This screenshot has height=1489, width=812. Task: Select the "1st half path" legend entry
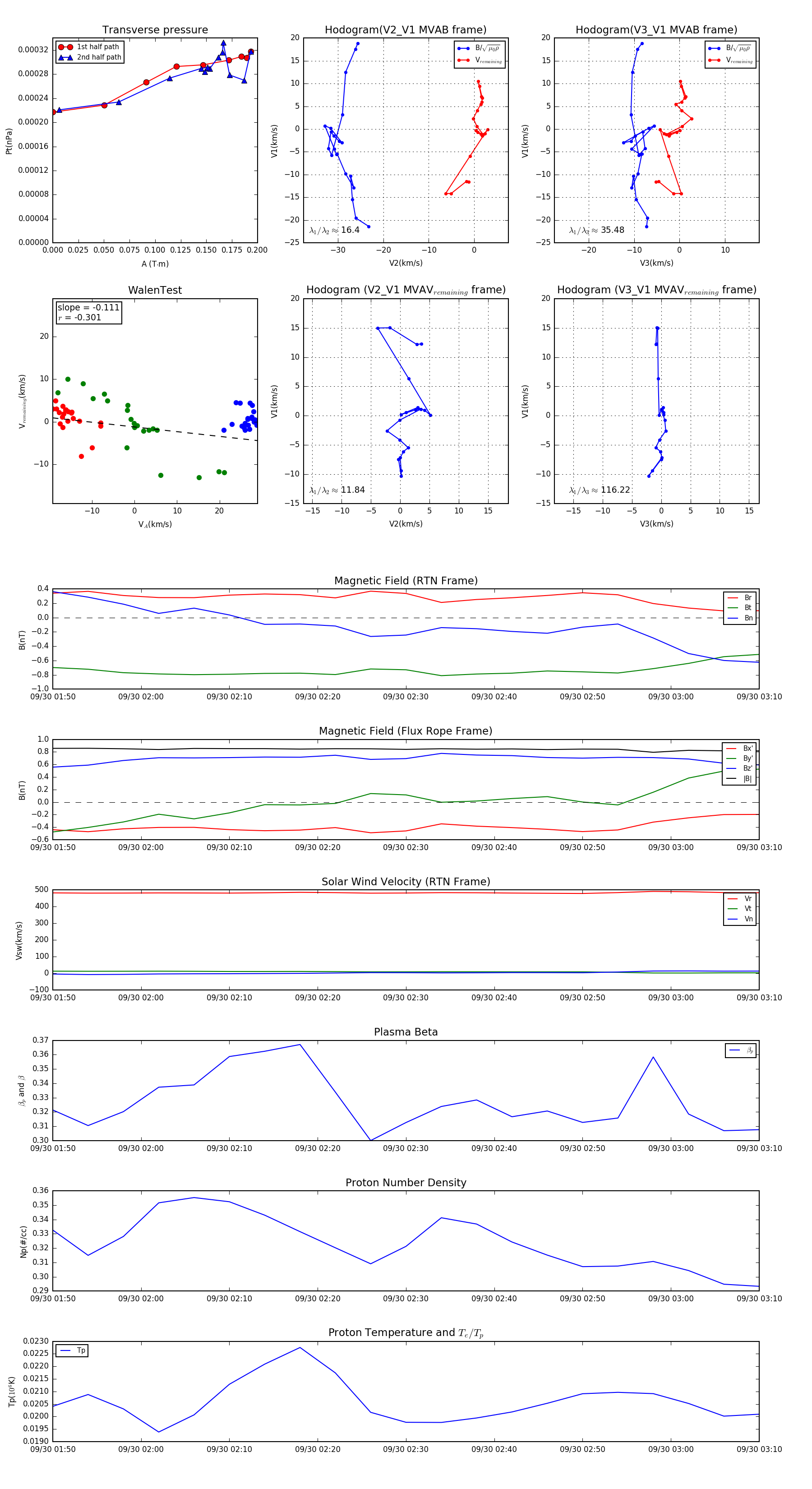click(89, 47)
